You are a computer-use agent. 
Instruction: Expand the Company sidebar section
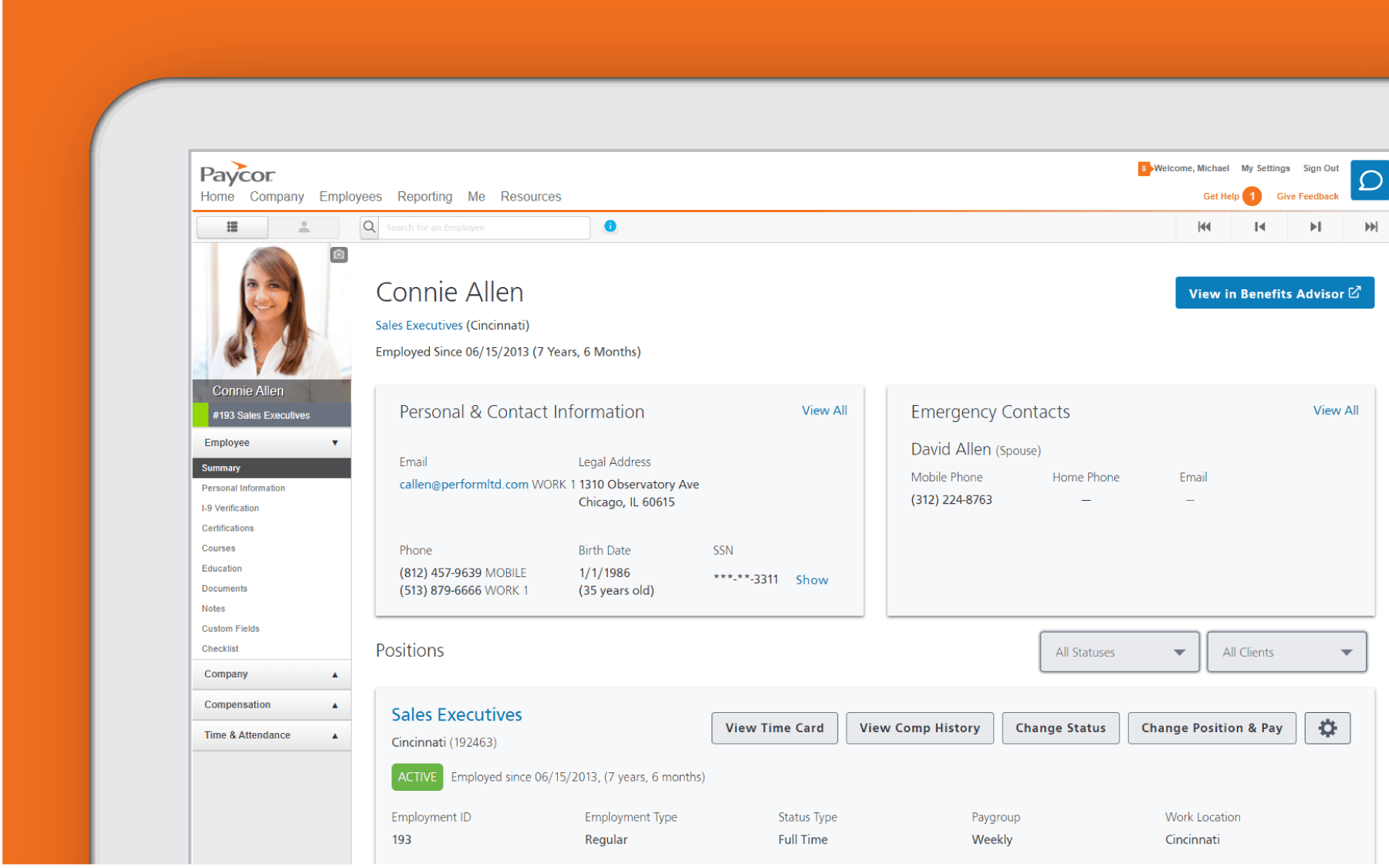tap(272, 674)
